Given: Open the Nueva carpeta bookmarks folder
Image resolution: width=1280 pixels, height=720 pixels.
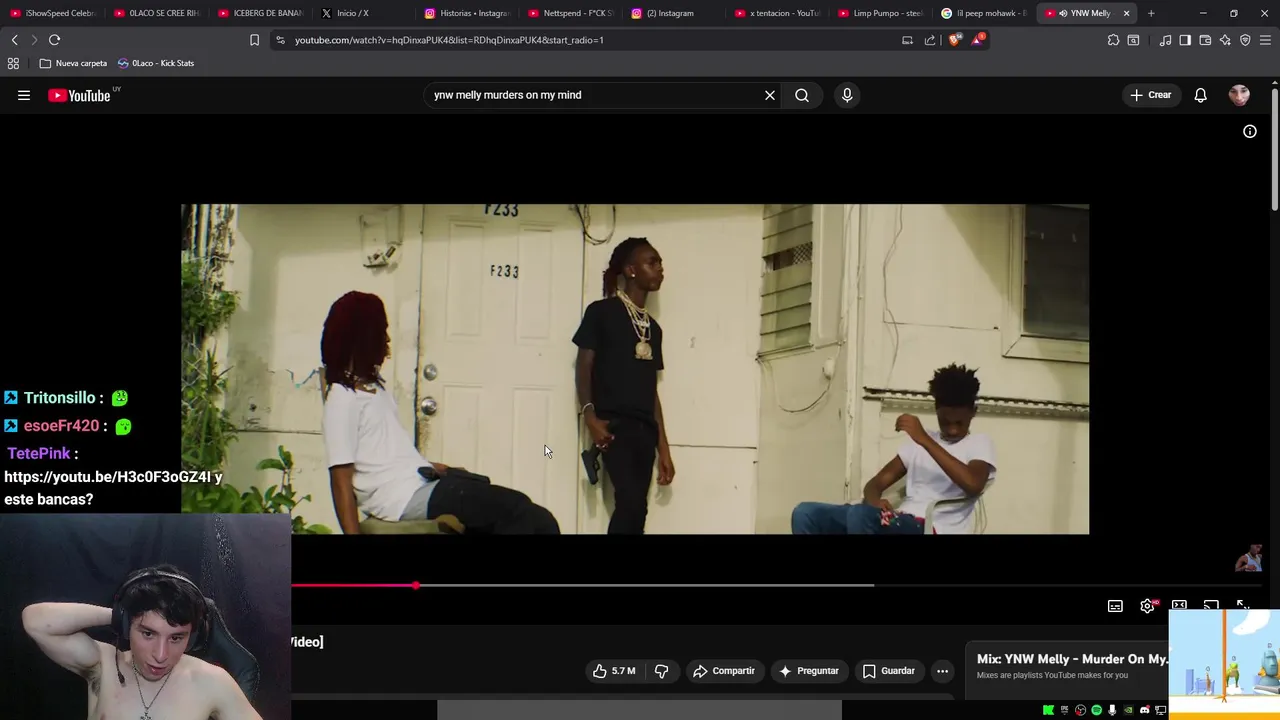Looking at the screenshot, I should pyautogui.click(x=73, y=63).
